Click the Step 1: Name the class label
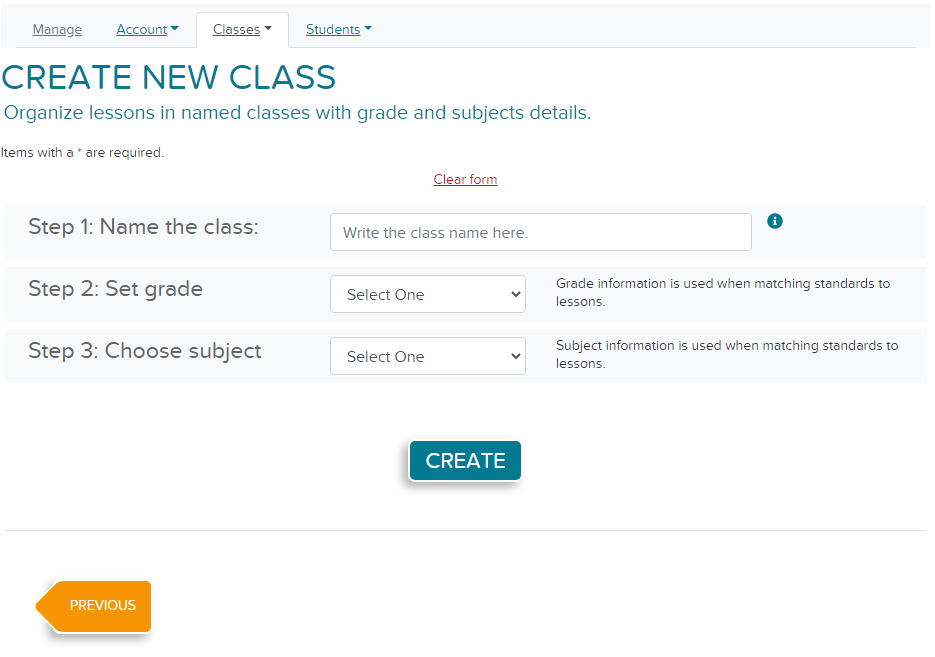 pyautogui.click(x=143, y=227)
